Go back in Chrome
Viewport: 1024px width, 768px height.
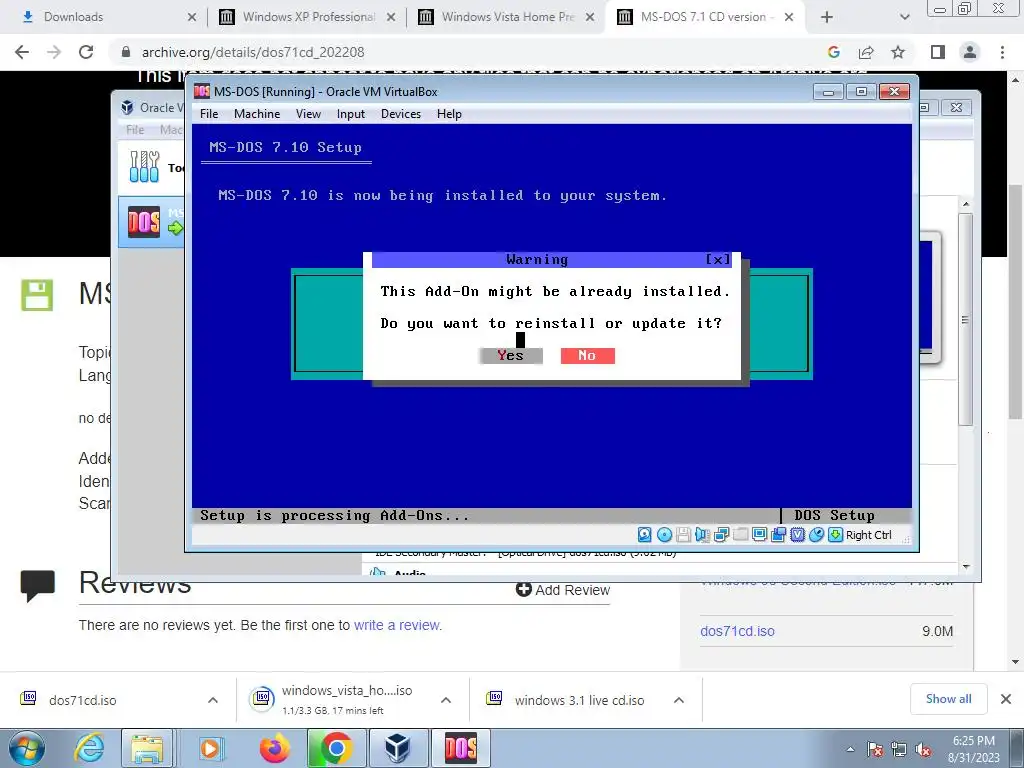(22, 52)
